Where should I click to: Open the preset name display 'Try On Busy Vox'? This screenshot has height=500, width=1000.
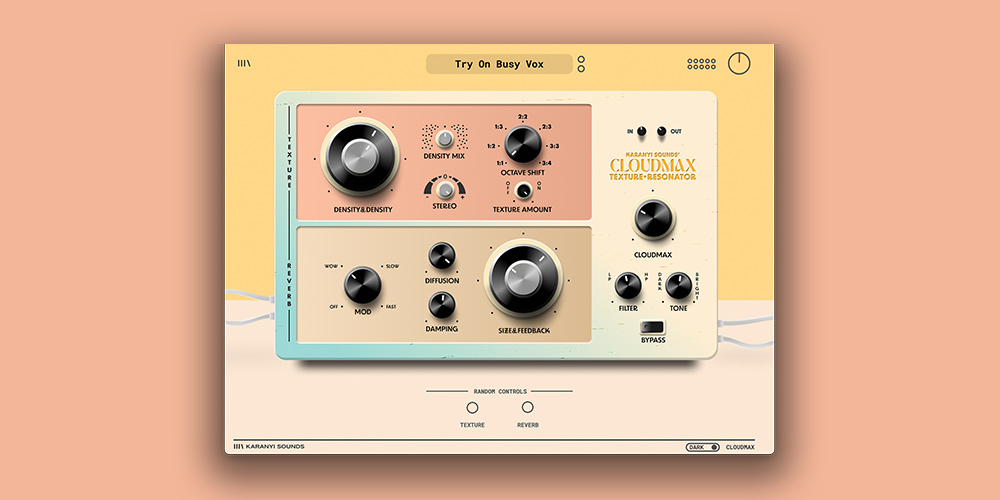coord(499,64)
